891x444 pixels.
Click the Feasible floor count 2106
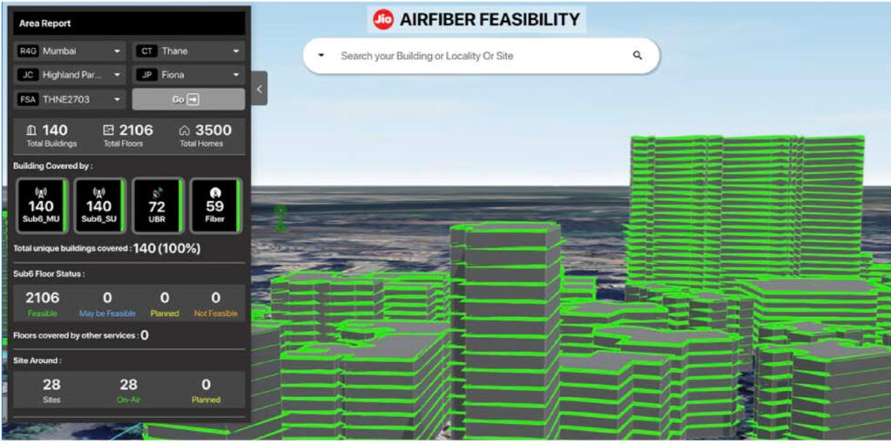click(x=42, y=298)
